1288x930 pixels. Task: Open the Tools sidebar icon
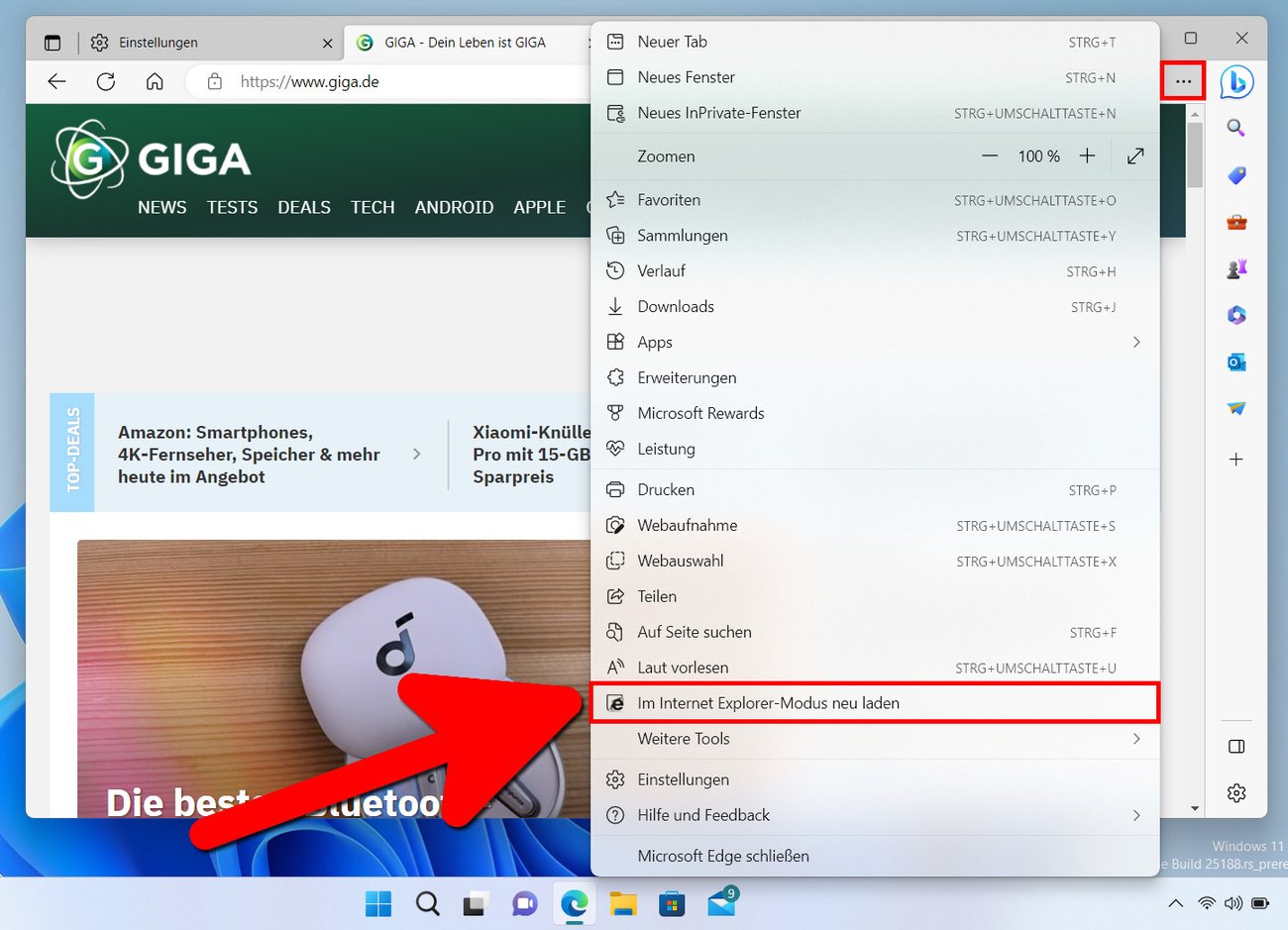[1235, 222]
